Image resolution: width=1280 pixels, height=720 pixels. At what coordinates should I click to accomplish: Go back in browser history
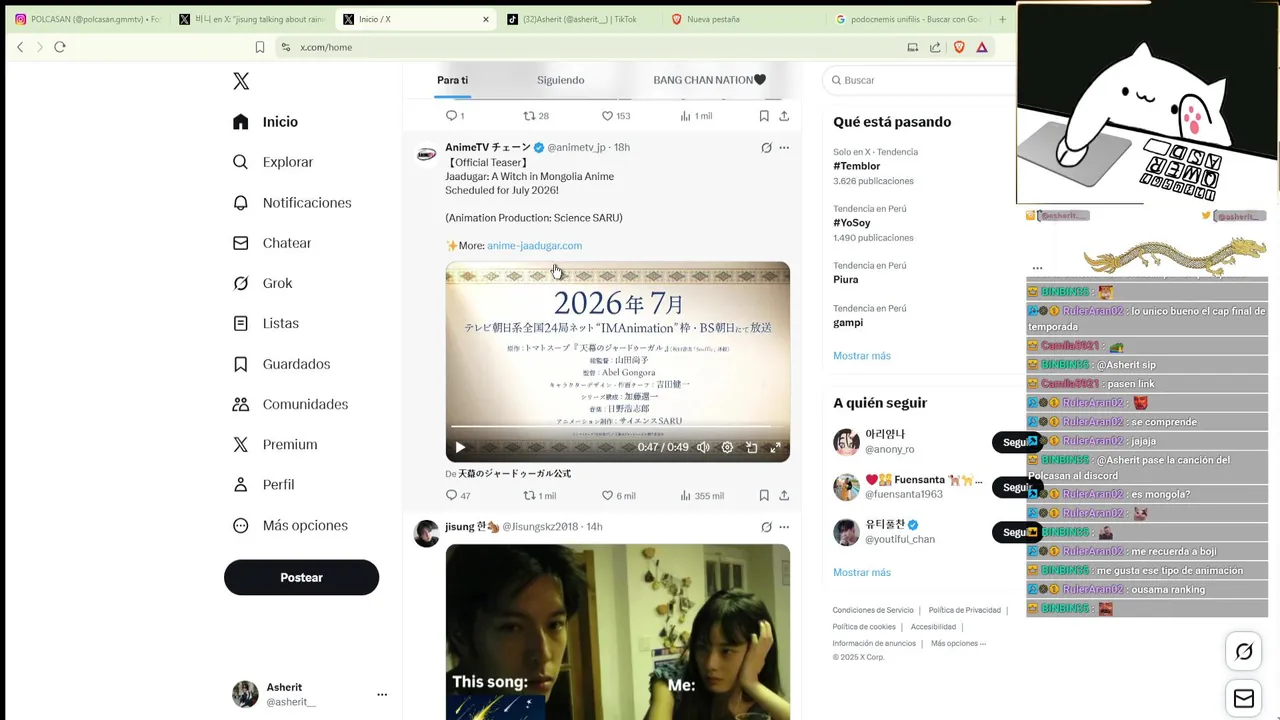click(20, 47)
